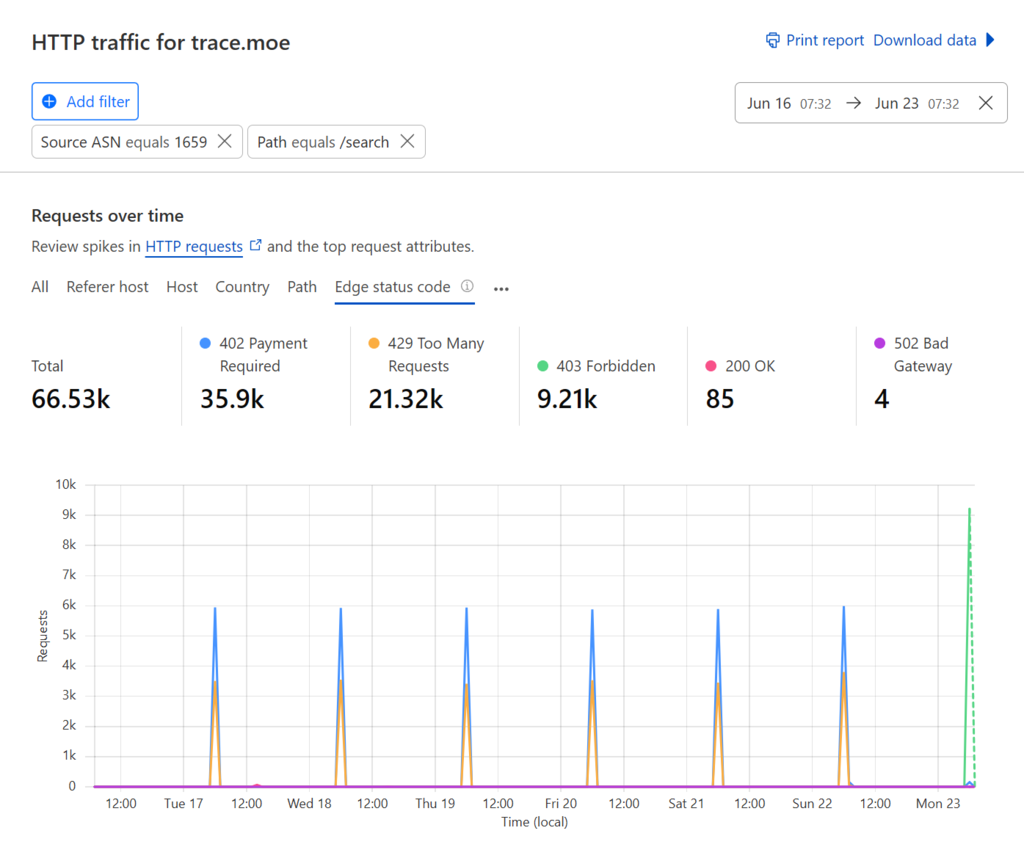The height and width of the screenshot is (847, 1024).
Task: Click the 21.32k request count
Action: click(x=406, y=399)
